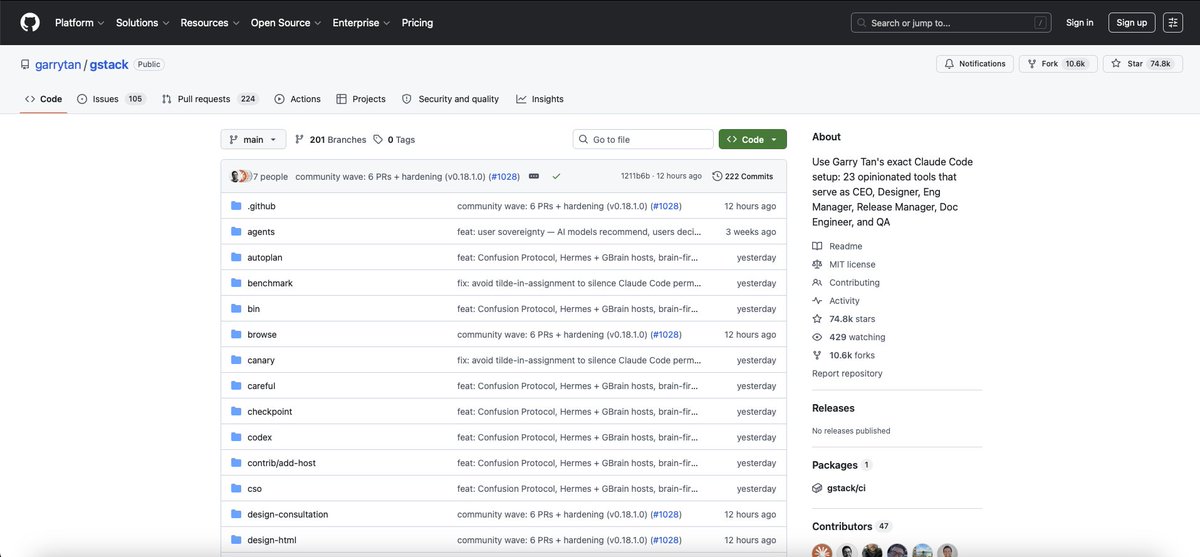The image size is (1200, 557).
Task: Switch to the Insights tab
Action: 540,99
